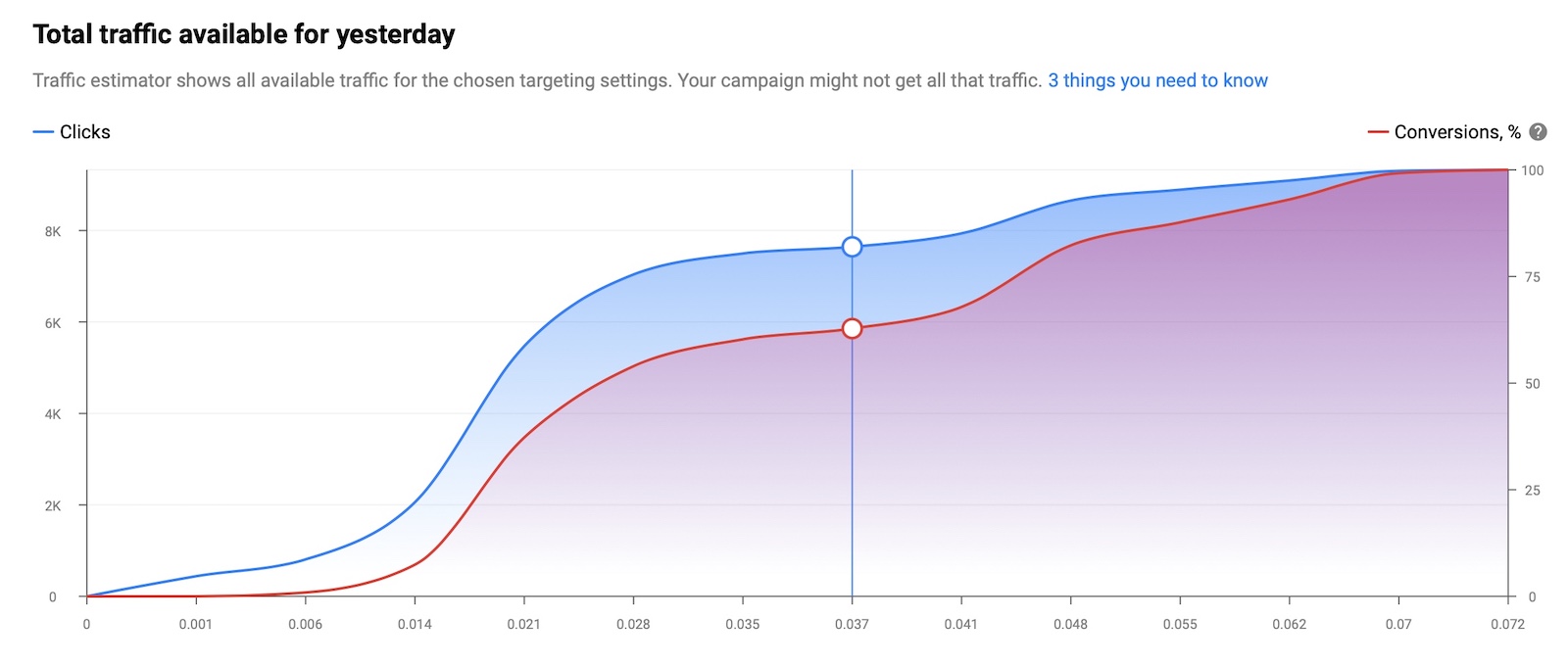Click the 0.021 tick on the x-axis
This screenshot has width=1568, height=667.
(x=523, y=624)
